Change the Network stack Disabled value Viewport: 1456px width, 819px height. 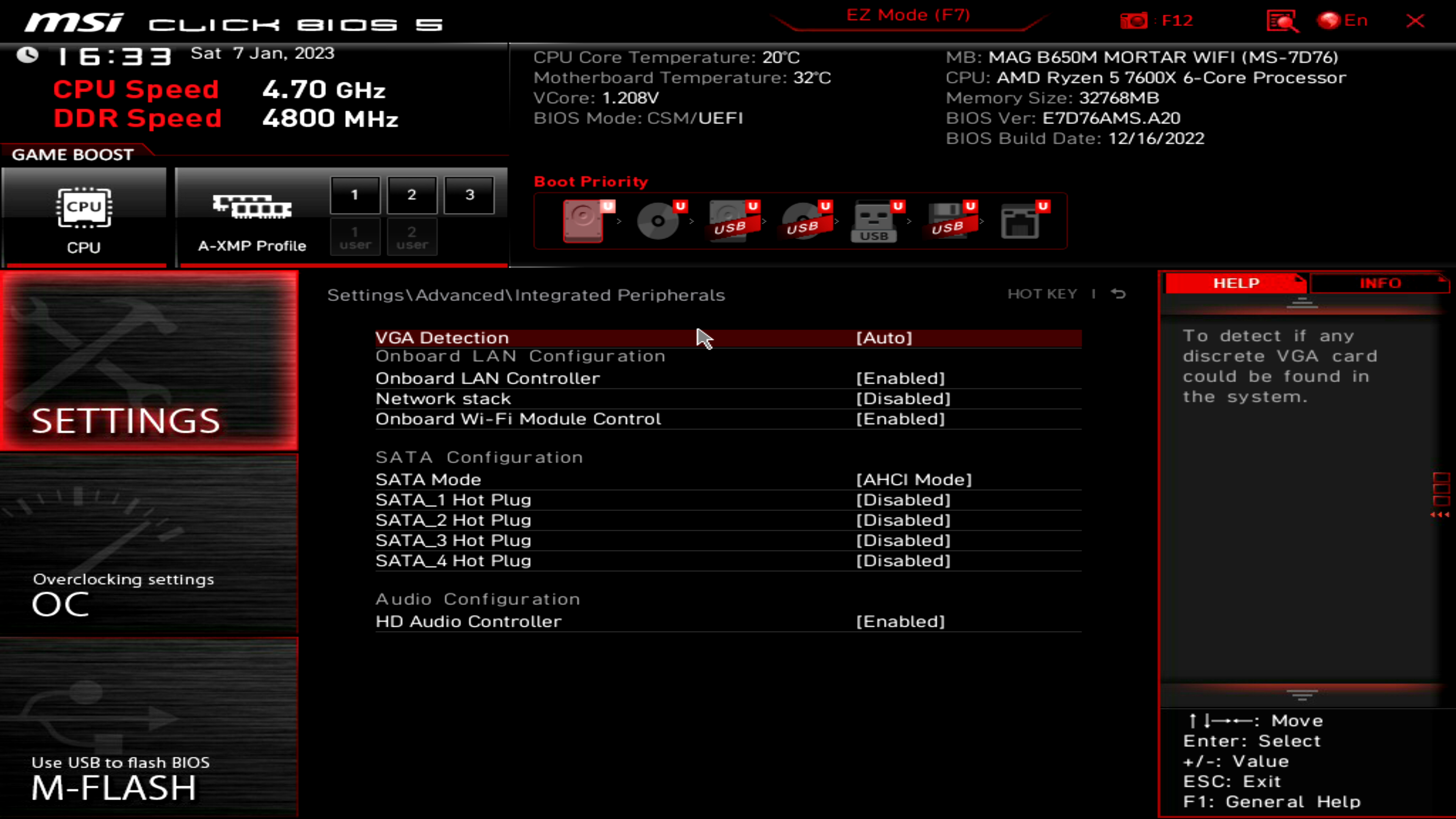coord(903,399)
